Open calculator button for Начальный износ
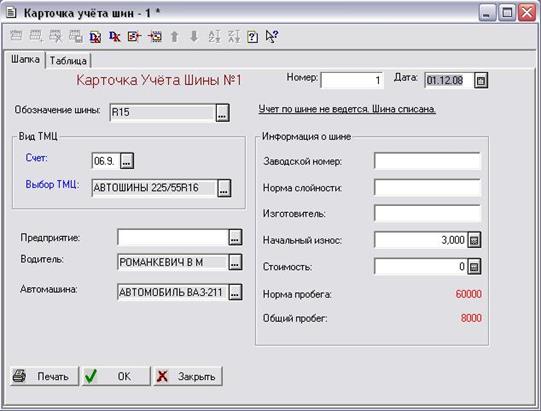541x411 pixels. tap(474, 240)
